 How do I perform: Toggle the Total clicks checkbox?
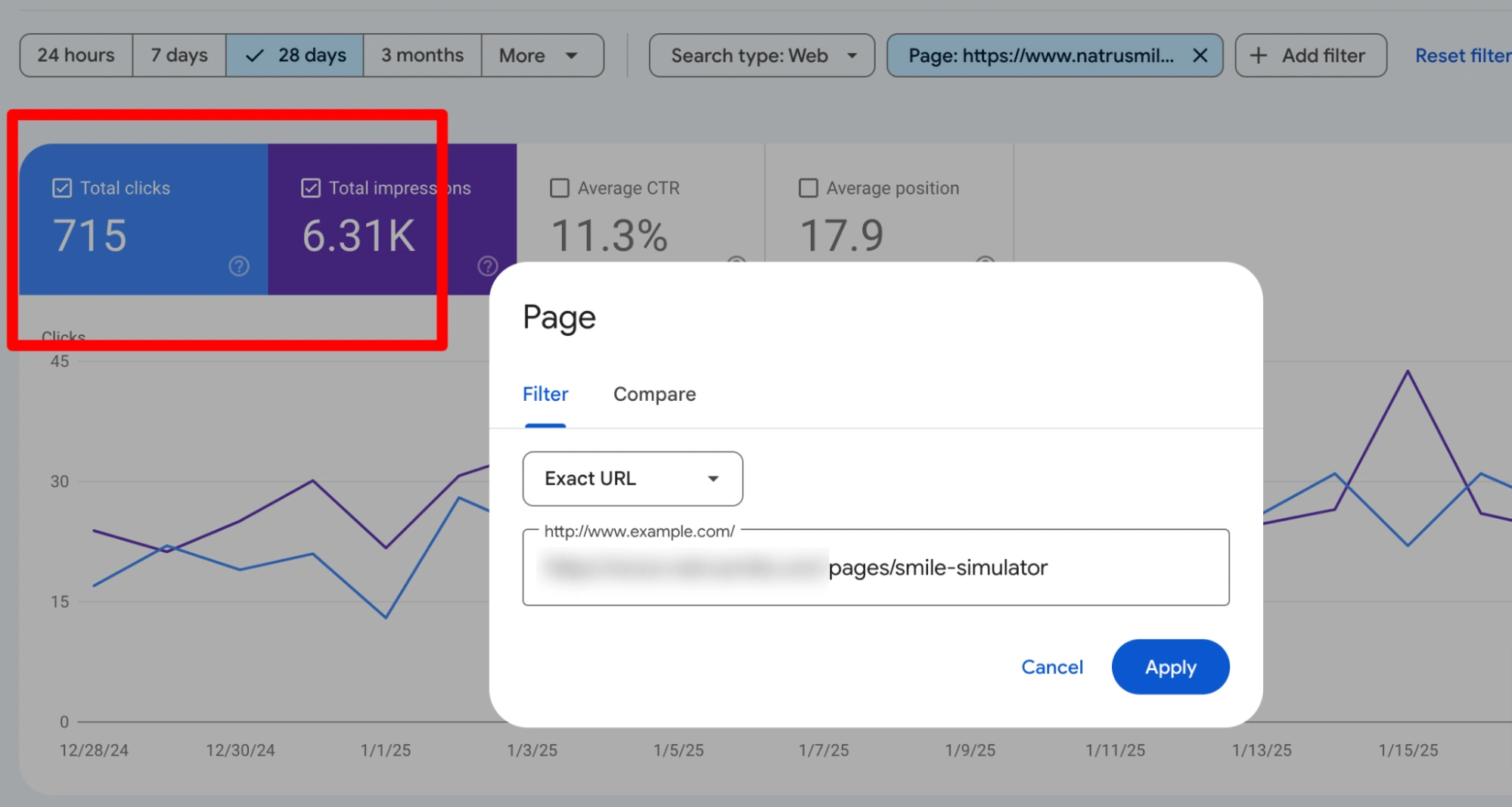(x=62, y=188)
